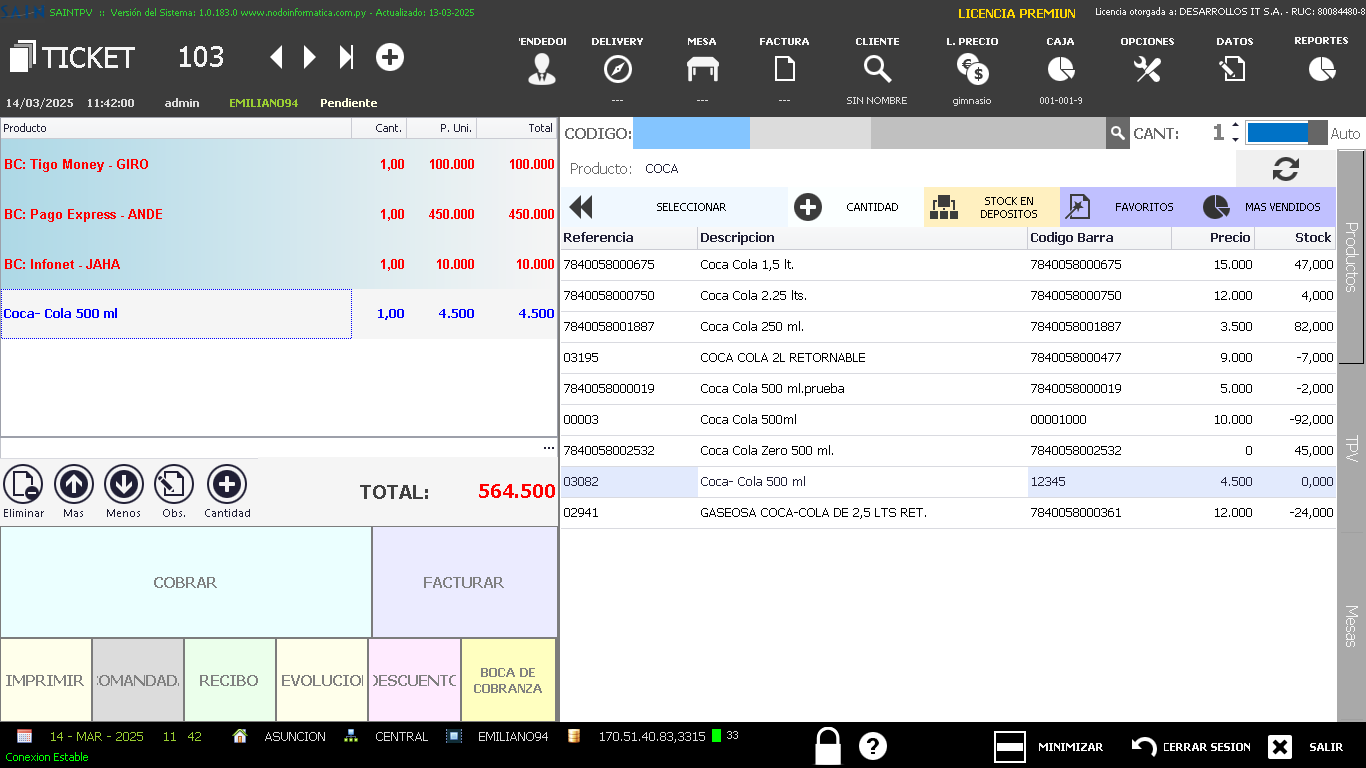The image size is (1366, 768).
Task: Click the magnifier next to the CODIGO field
Action: (1117, 133)
